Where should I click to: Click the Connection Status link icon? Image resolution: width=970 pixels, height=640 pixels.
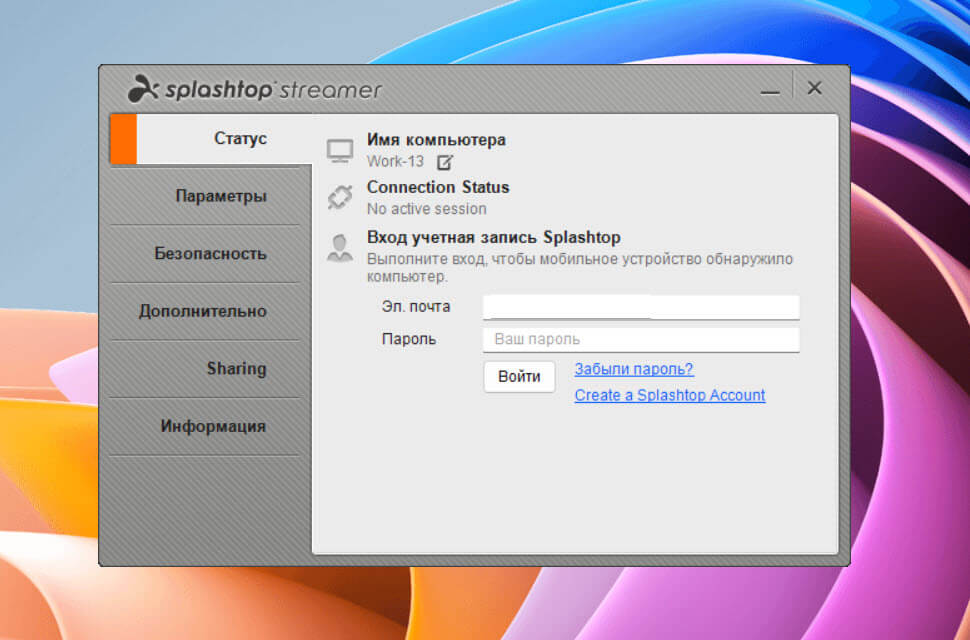point(340,197)
